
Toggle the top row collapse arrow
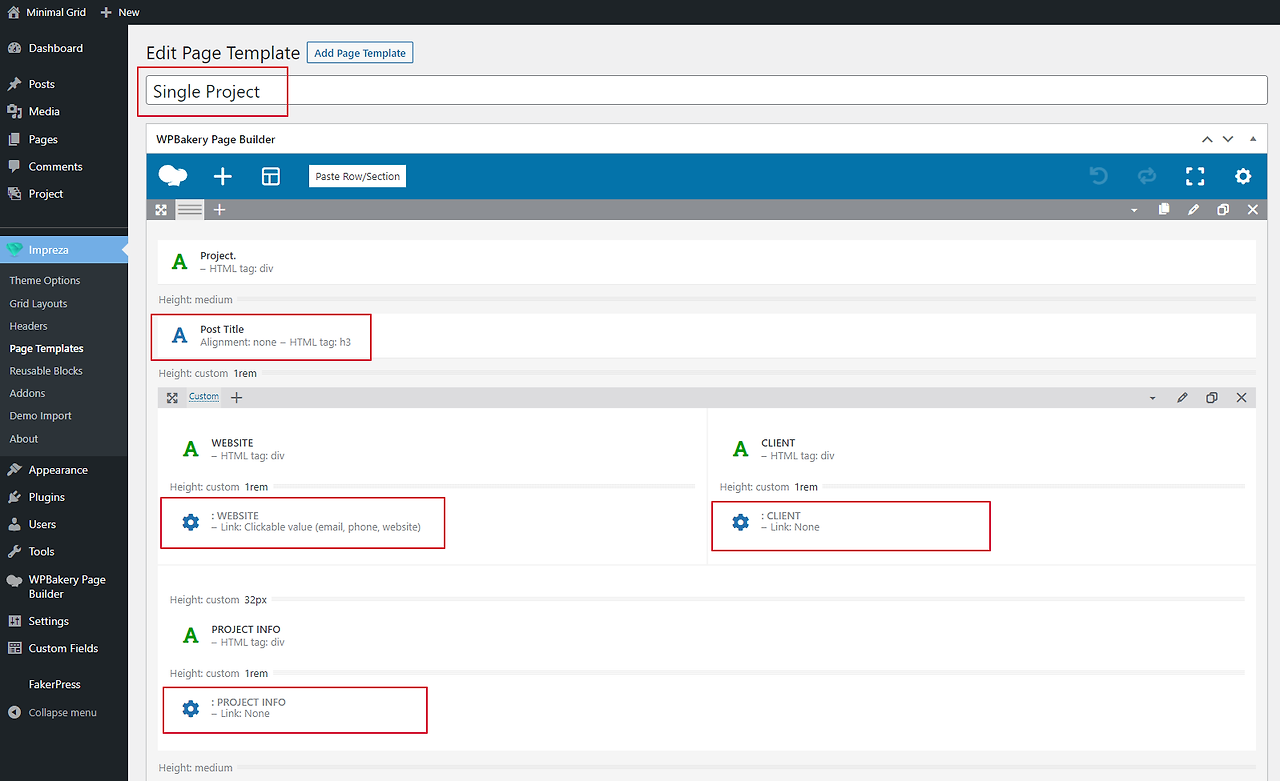coord(1134,210)
